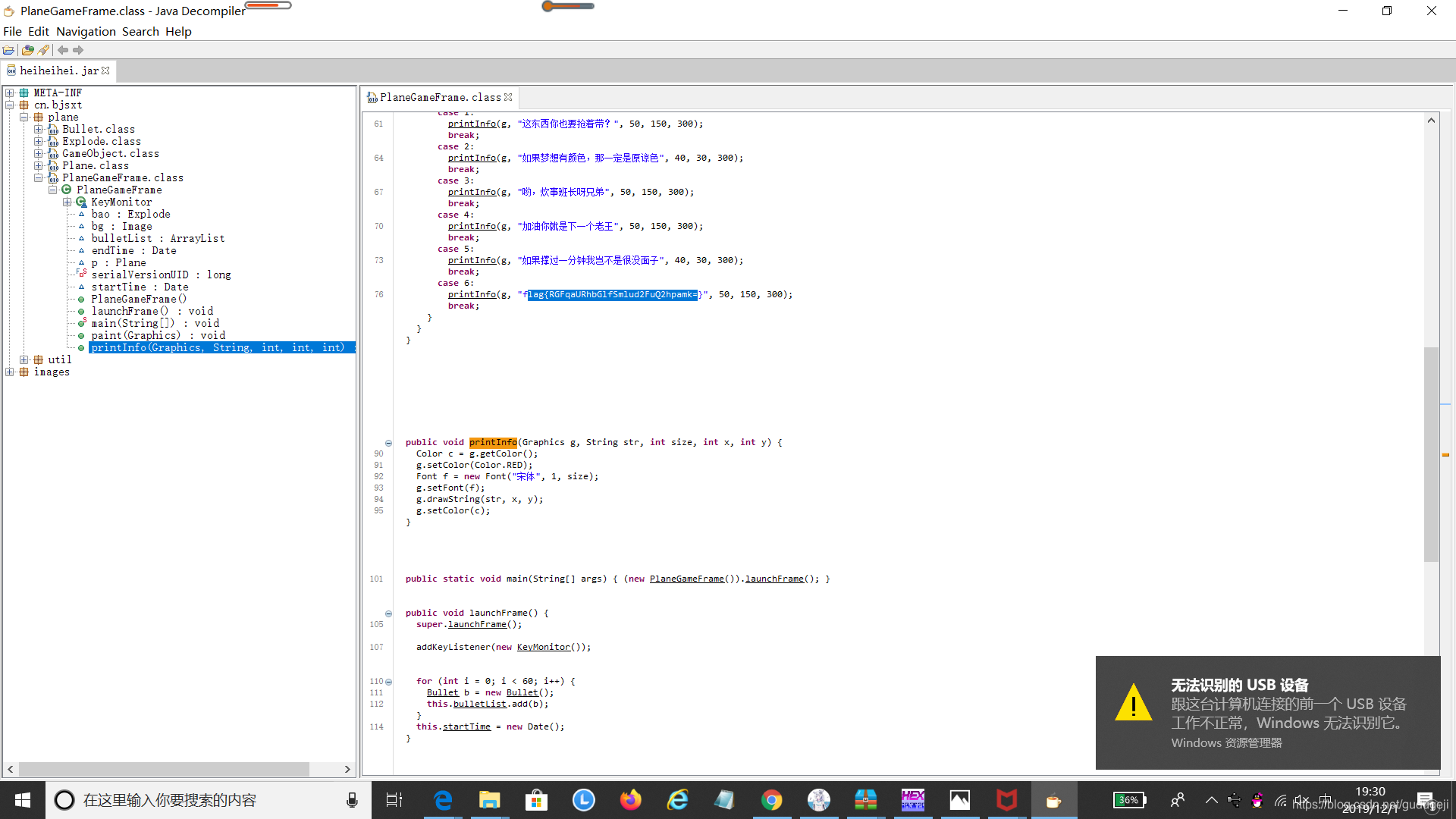Screen dimensions: 1456x819
Task: Expand the META-INF tree node
Action: (10, 93)
